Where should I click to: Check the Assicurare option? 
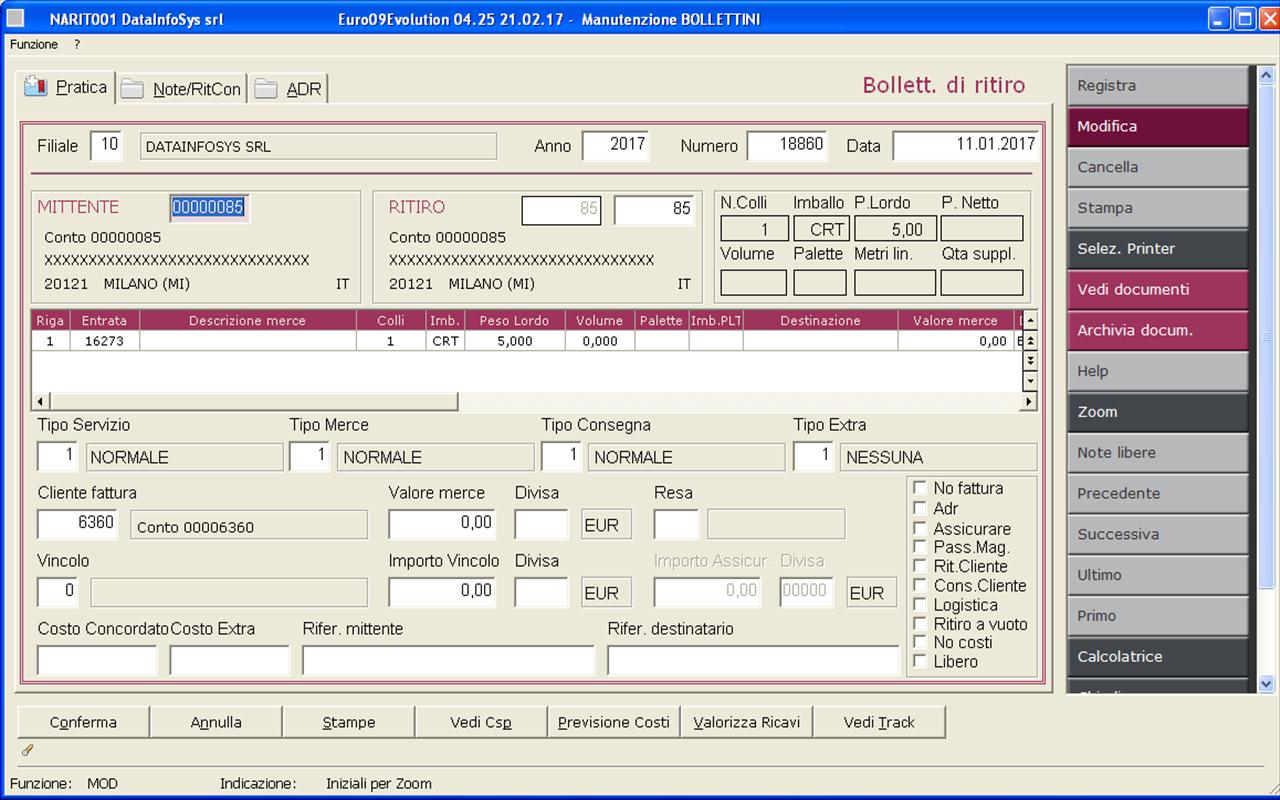(x=920, y=528)
